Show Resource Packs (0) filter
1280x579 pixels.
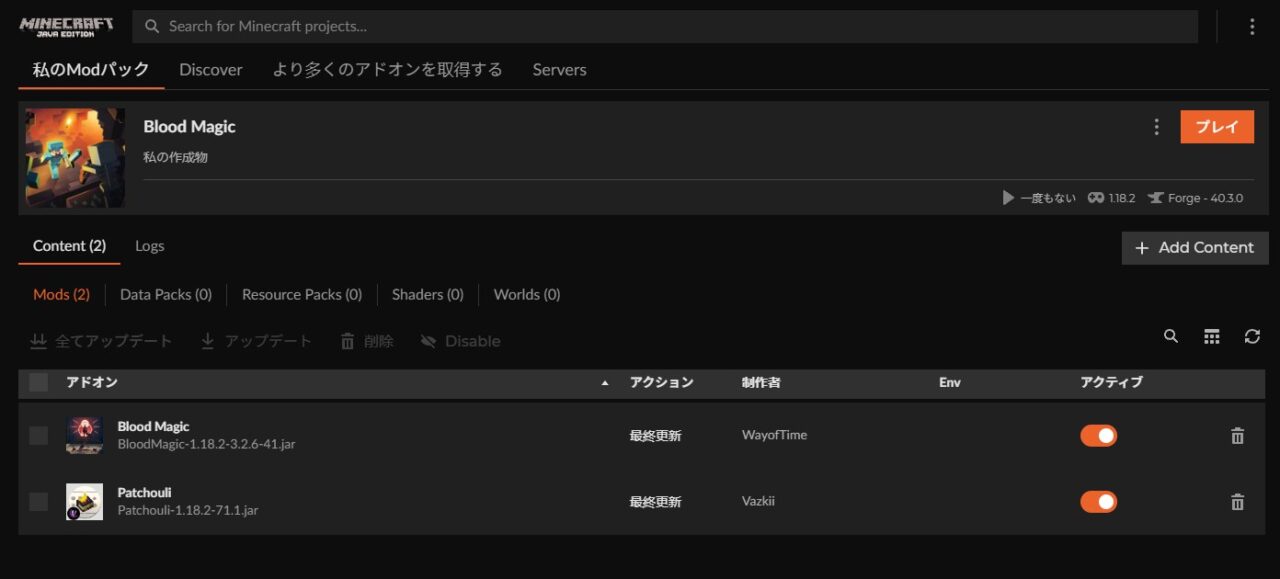click(302, 294)
